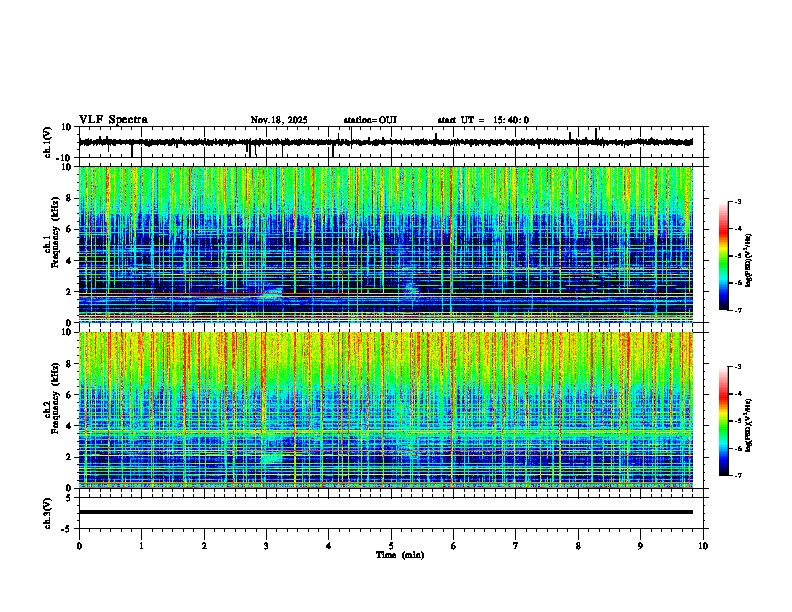Click the "2" tick on the Time axis

[204, 546]
